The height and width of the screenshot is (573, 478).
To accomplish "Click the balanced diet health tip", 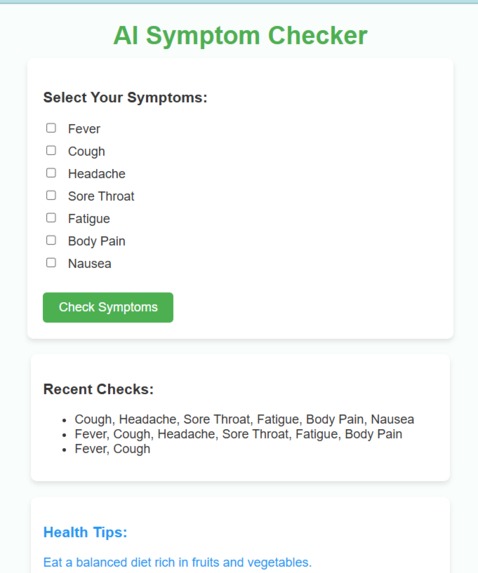I will point(177,562).
